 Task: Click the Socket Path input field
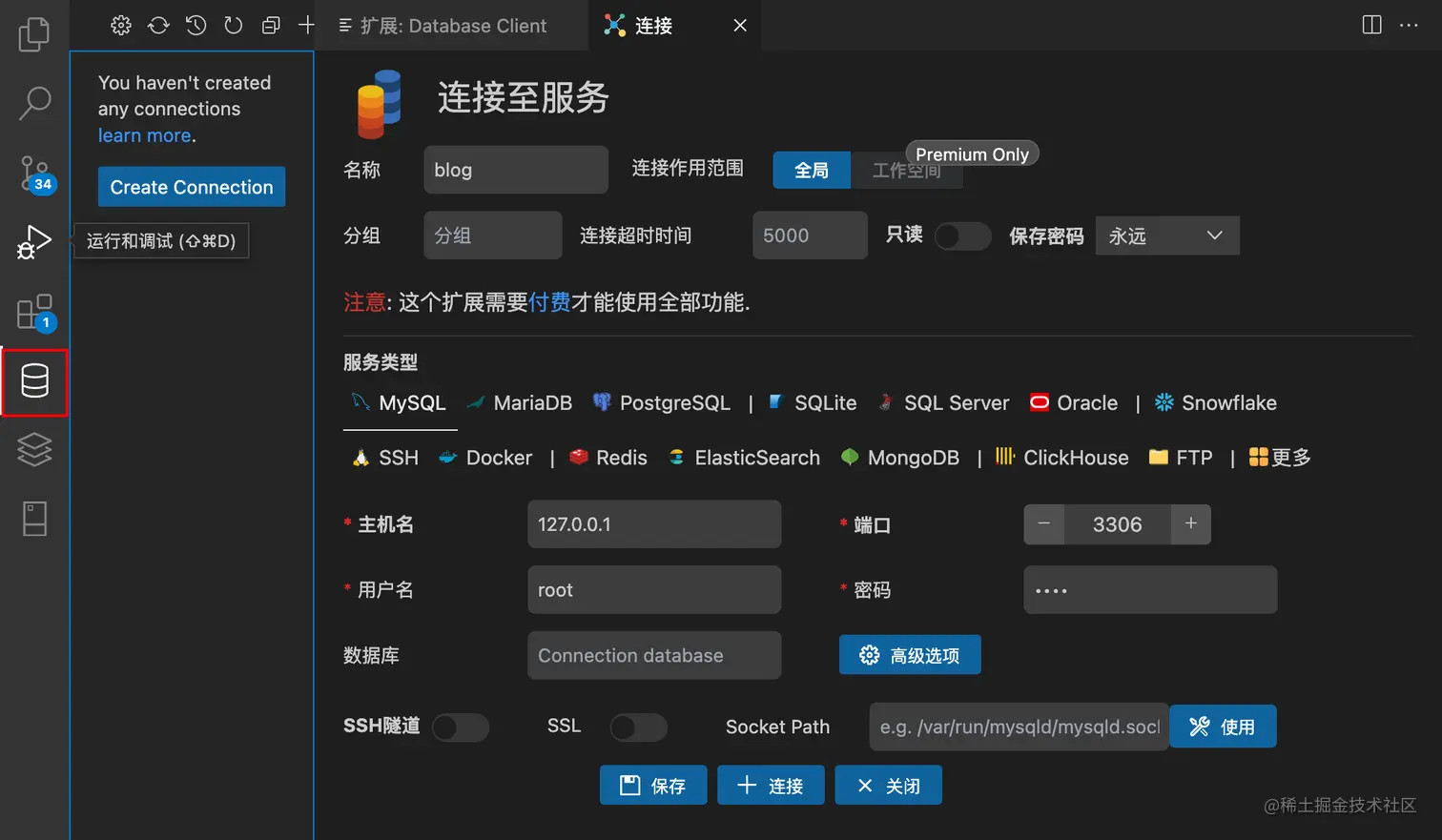click(1019, 727)
